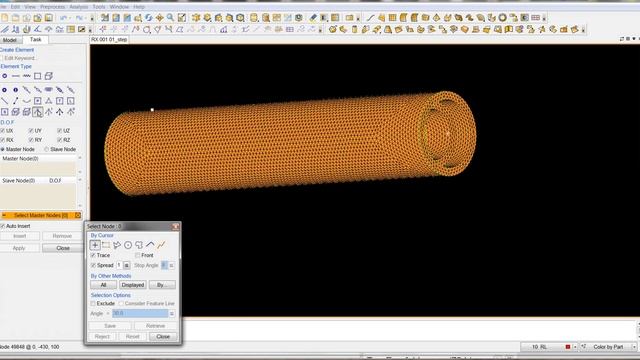640x360 pixels.
Task: Click the Edit Keyword checkbox
Action: [2, 58]
